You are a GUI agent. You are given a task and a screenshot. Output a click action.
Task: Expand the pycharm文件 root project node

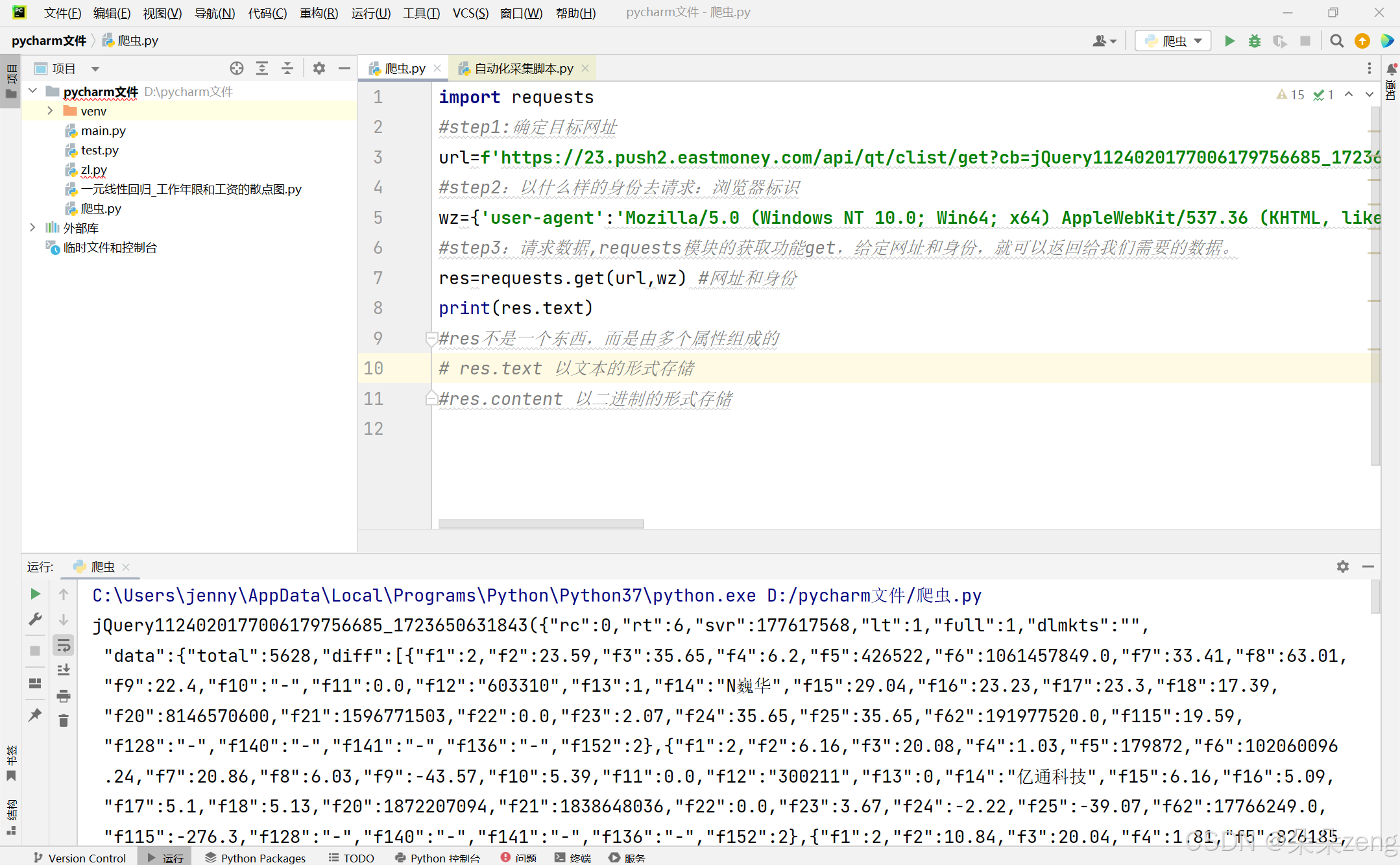pyautogui.click(x=36, y=91)
